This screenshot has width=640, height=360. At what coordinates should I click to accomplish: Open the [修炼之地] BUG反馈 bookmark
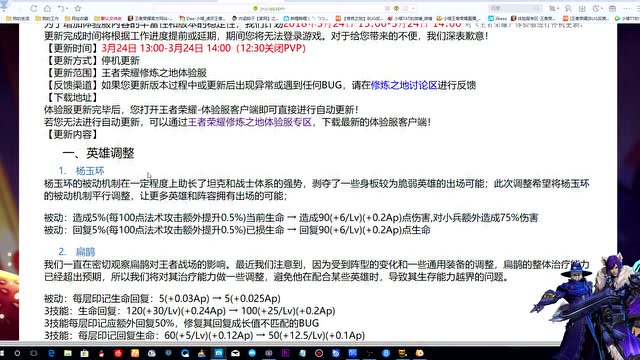[x=359, y=18]
